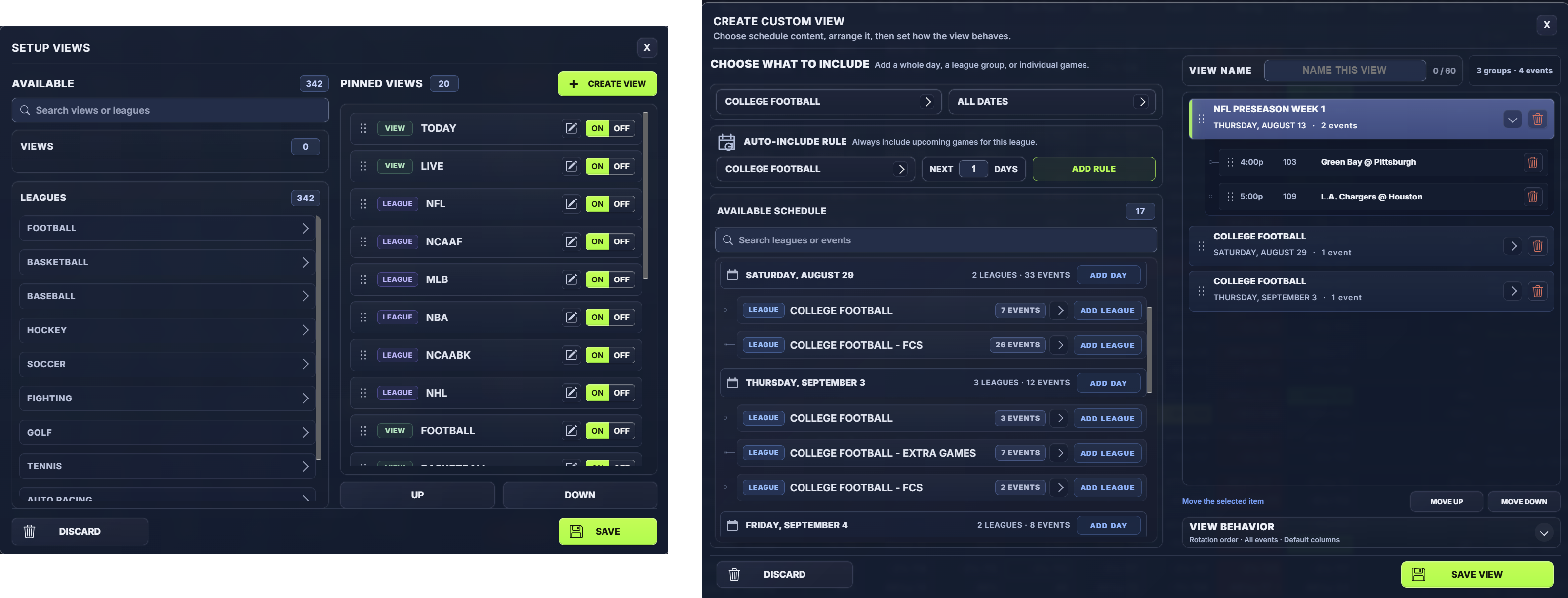Click calendar icon beside Saturday, August 29
Viewport: 1568px width, 598px height.
732,275
